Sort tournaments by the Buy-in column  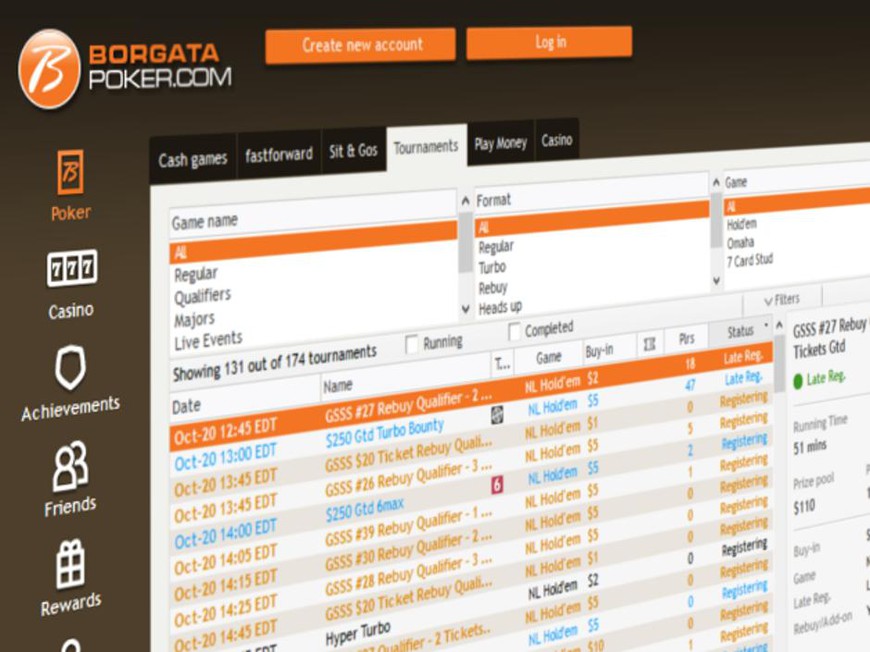[608, 349]
